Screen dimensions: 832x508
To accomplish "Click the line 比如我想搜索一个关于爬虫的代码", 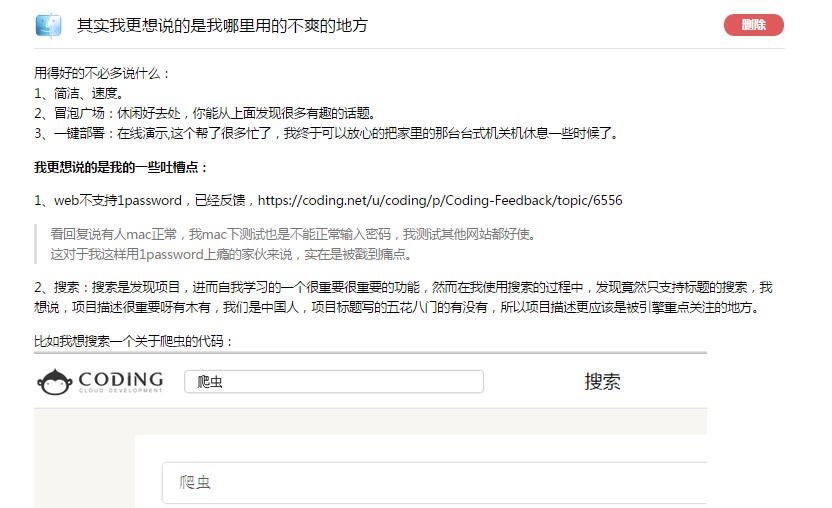I will click(x=134, y=341).
